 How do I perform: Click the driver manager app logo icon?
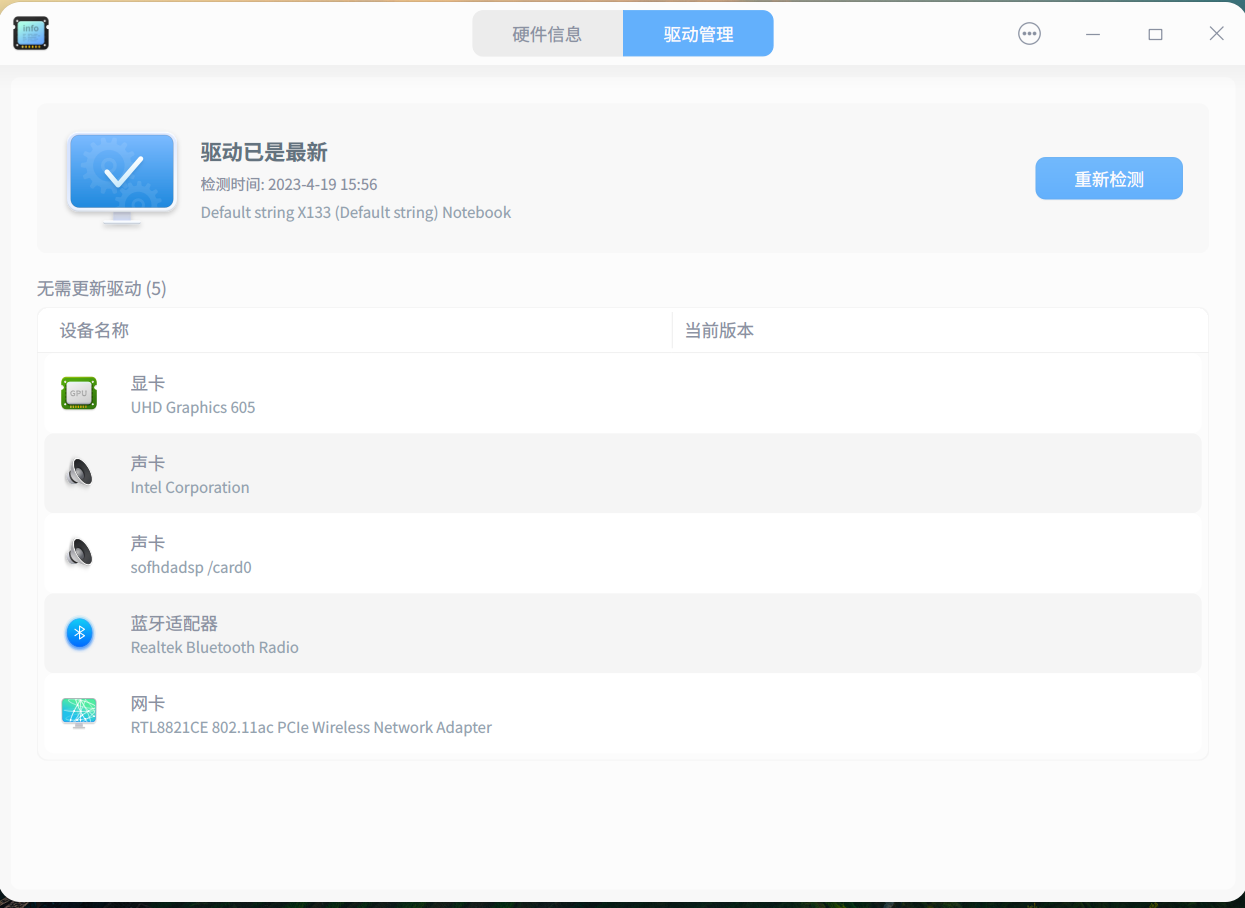[x=30, y=33]
